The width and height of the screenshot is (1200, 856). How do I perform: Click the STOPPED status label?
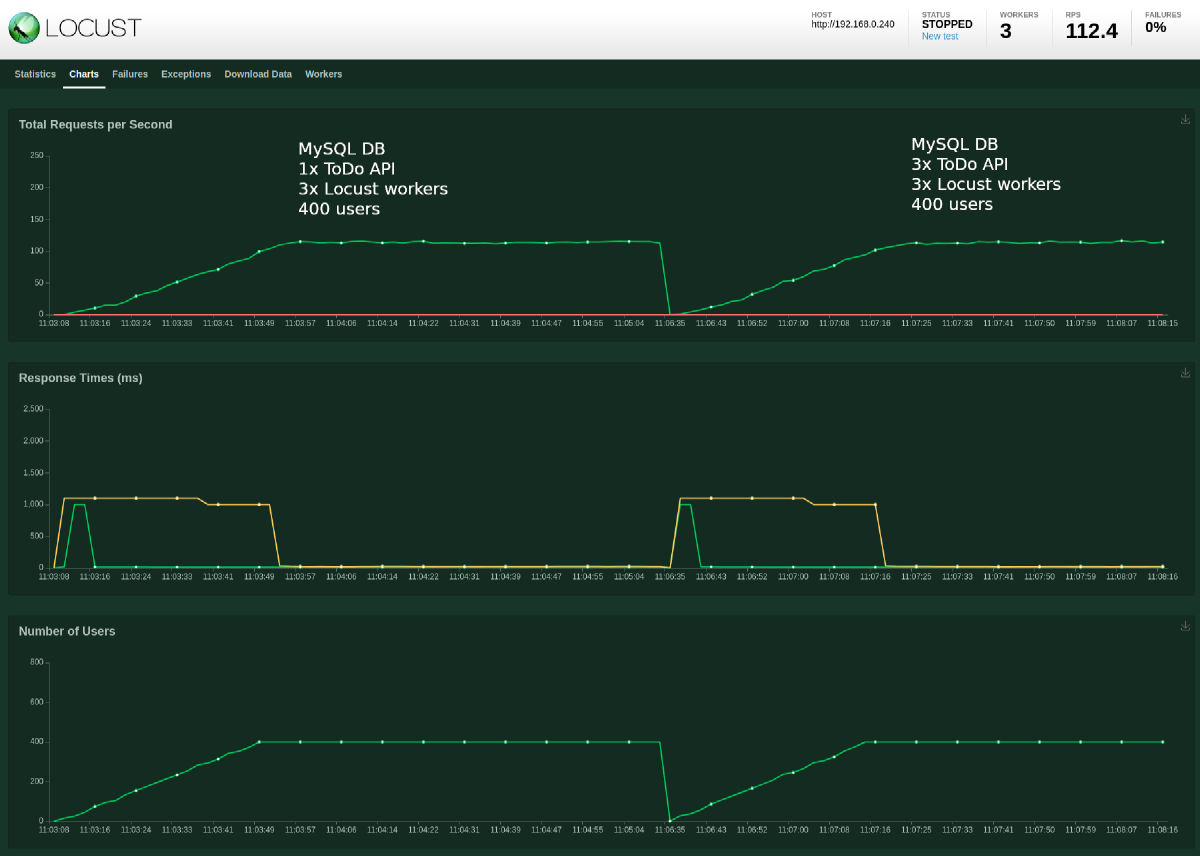[947, 24]
